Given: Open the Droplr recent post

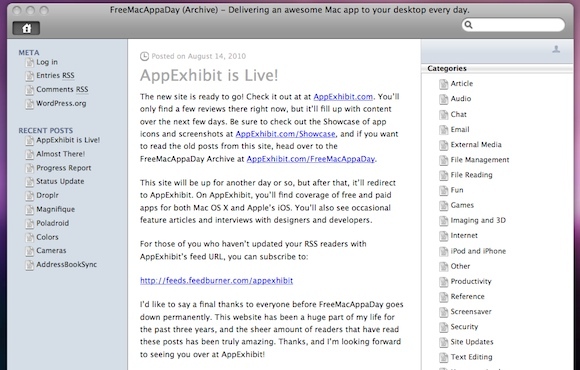Looking at the screenshot, I should pos(47,195).
